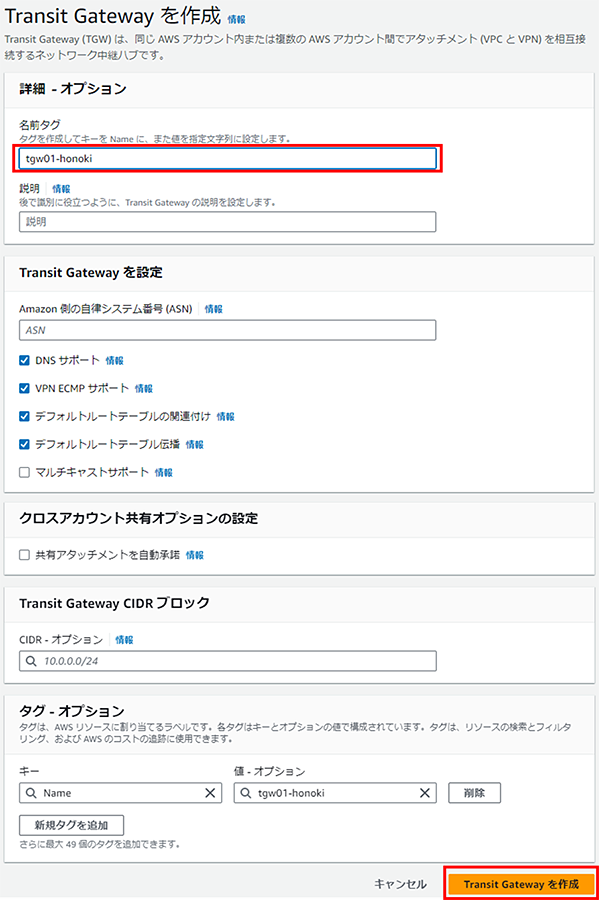Clear the Name key field with X icon
Viewport: 599px width, 900px height.
click(x=210, y=793)
